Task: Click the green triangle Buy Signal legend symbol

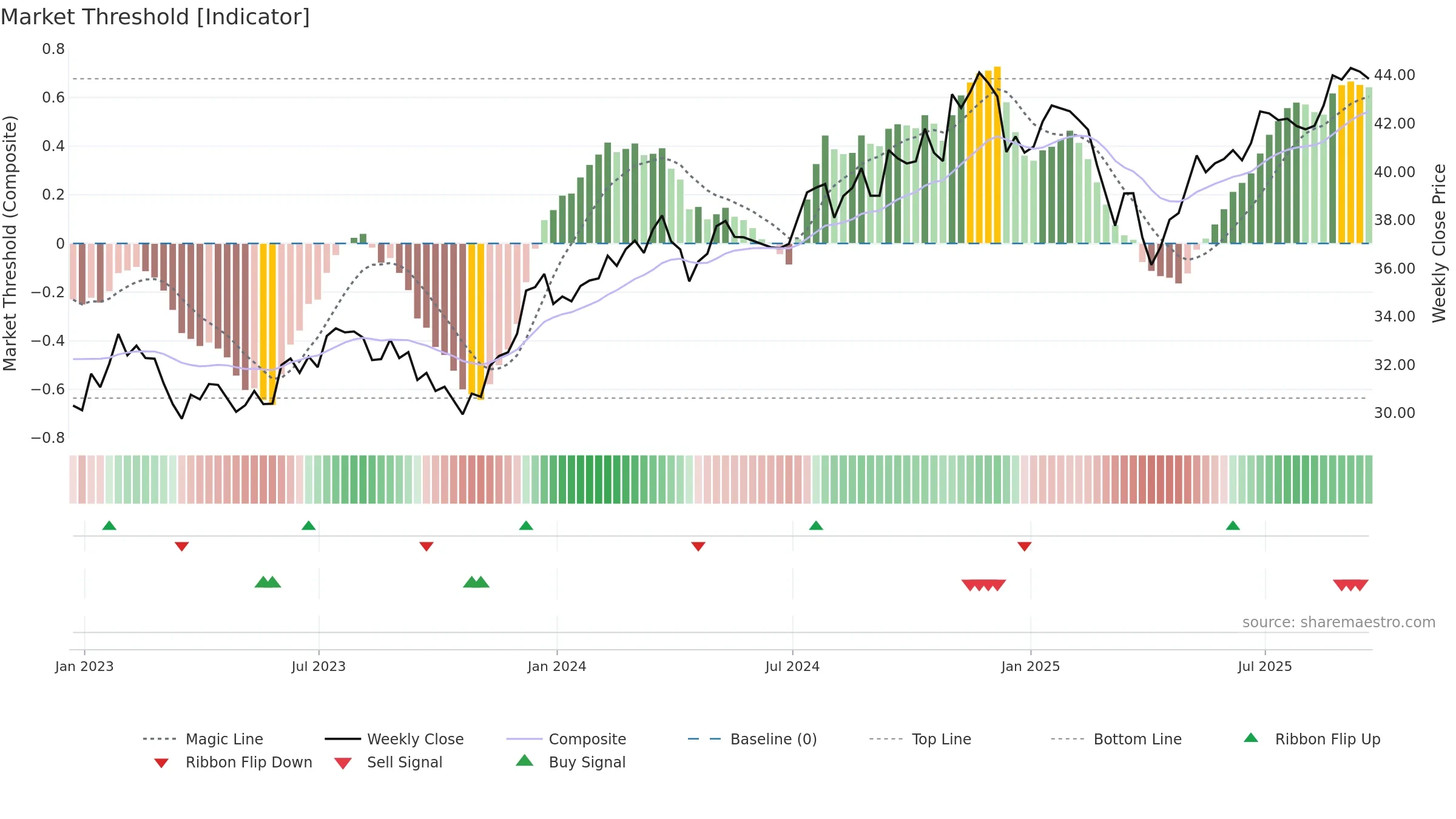Action: click(x=524, y=761)
